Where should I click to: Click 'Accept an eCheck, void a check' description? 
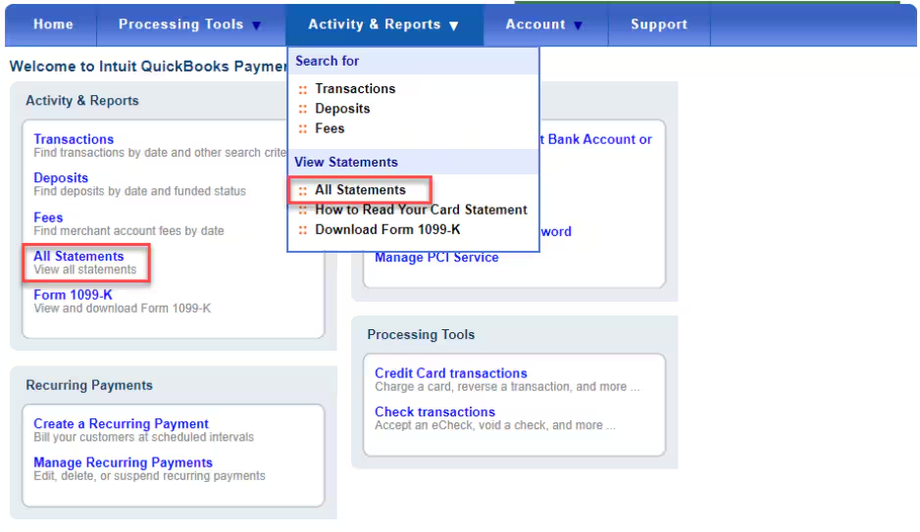pyautogui.click(x=495, y=426)
